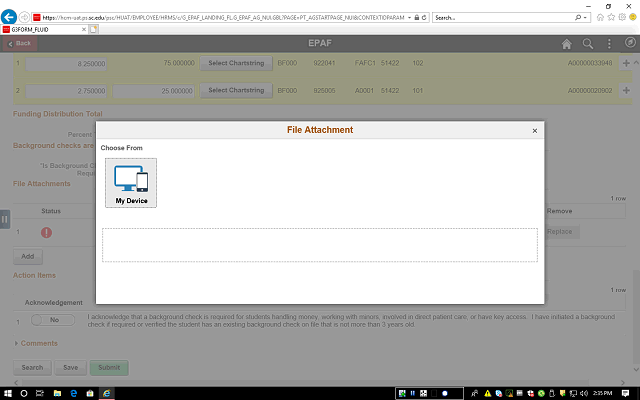Open the EPAF home icon

click(567, 44)
